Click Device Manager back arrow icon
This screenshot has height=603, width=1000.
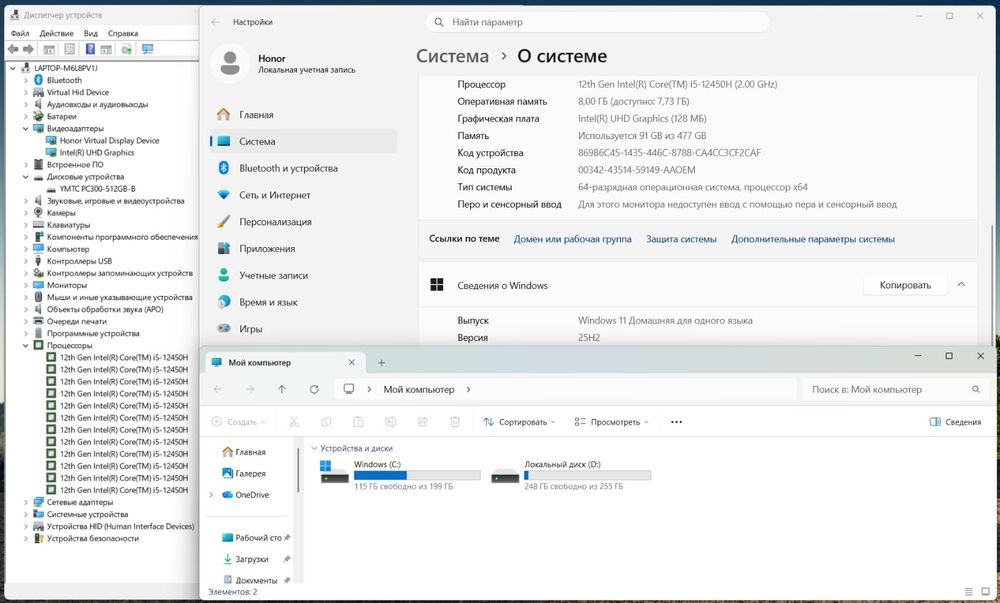click(13, 49)
